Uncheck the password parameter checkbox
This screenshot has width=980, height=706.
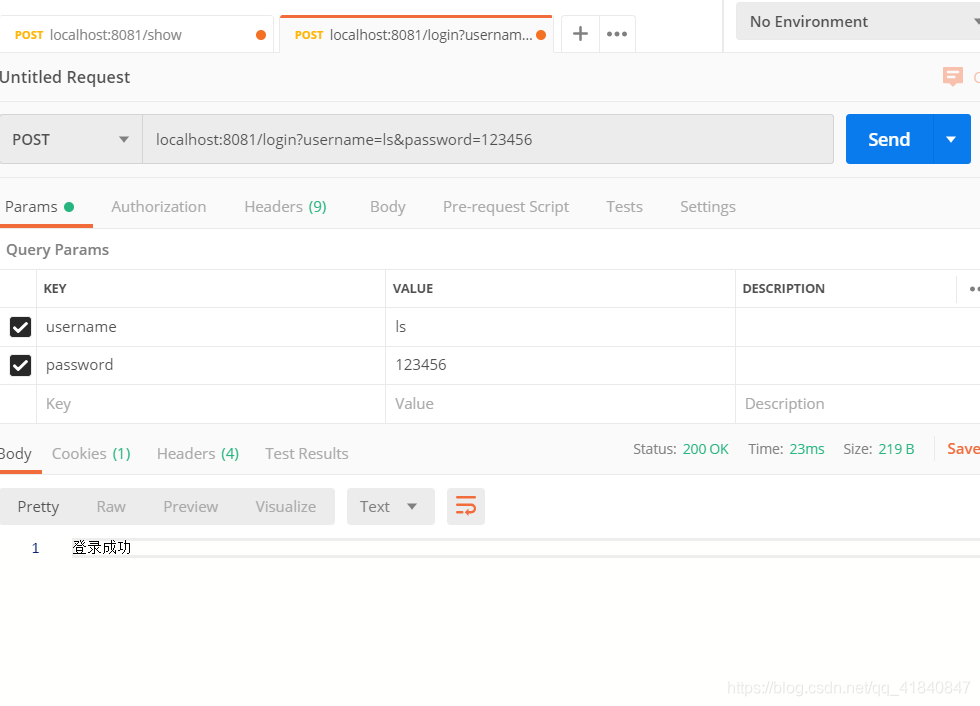[21, 365]
